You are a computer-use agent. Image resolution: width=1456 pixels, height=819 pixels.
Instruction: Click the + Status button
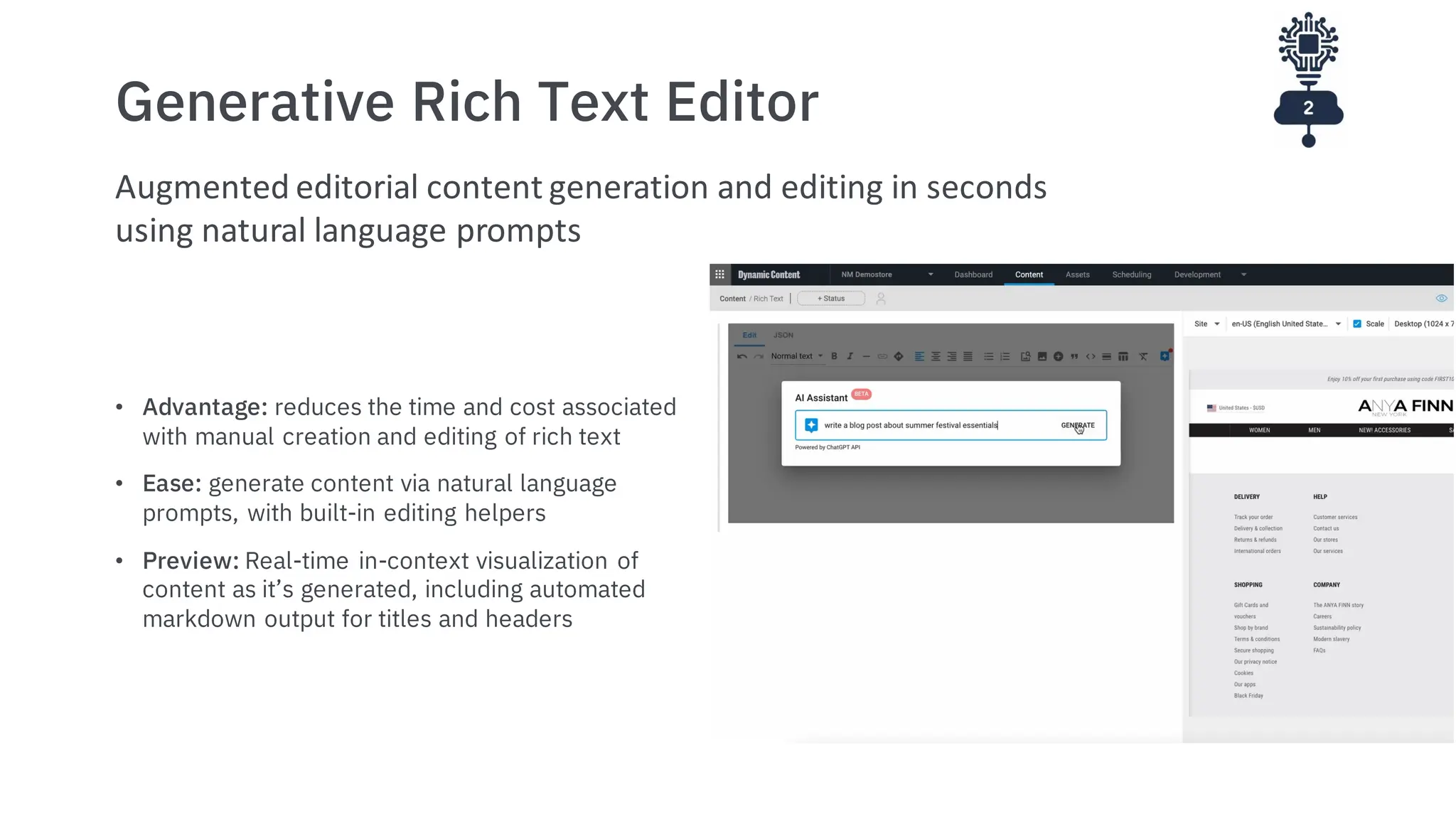click(831, 299)
